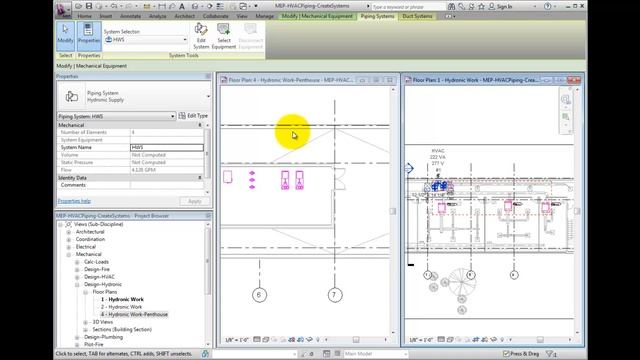This screenshot has width=640, height=360.
Task: Click the worksets icon in status bar
Action: pyautogui.click(x=205, y=353)
